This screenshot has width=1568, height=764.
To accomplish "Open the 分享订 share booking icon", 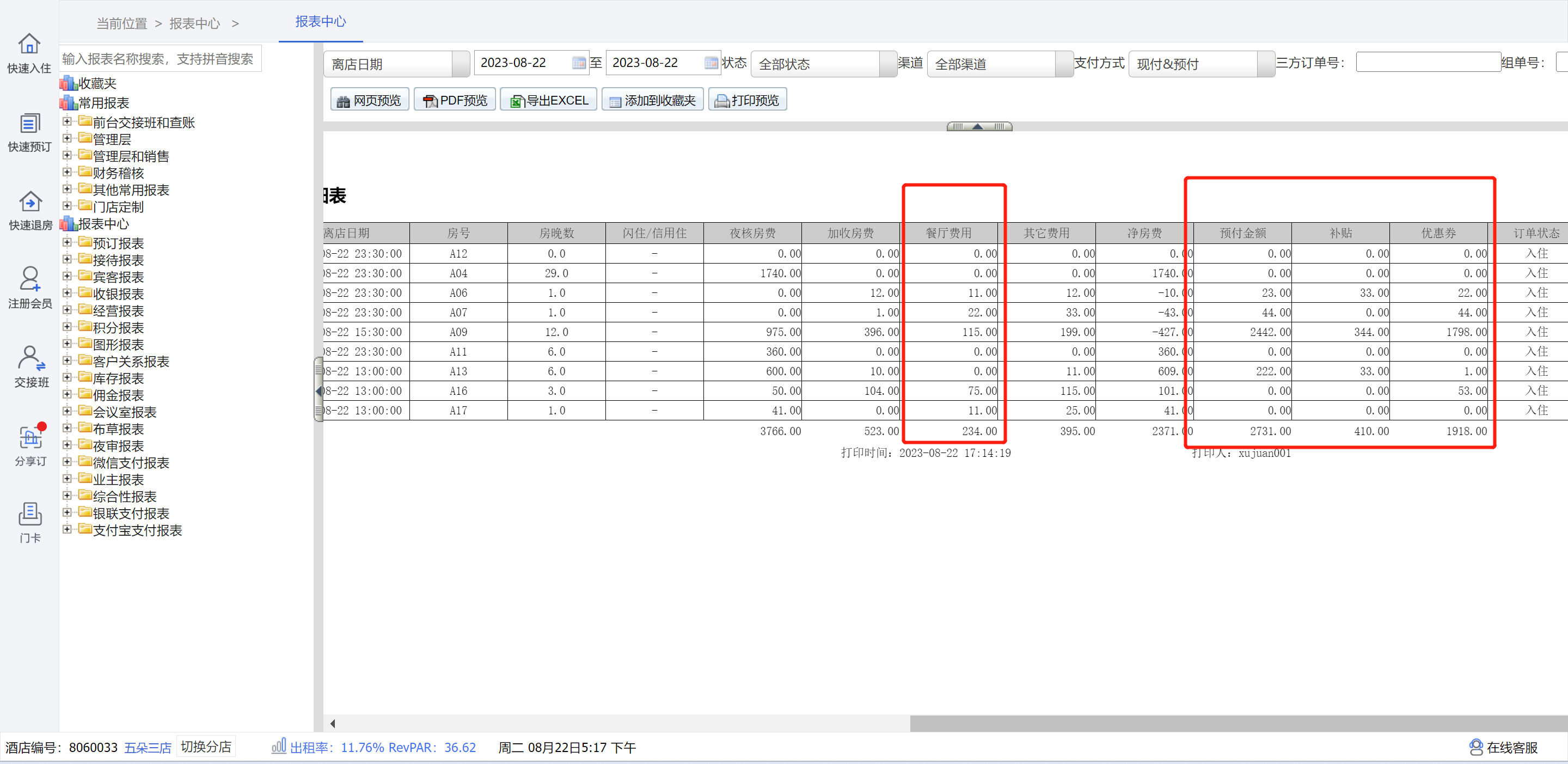I will pos(30,445).
